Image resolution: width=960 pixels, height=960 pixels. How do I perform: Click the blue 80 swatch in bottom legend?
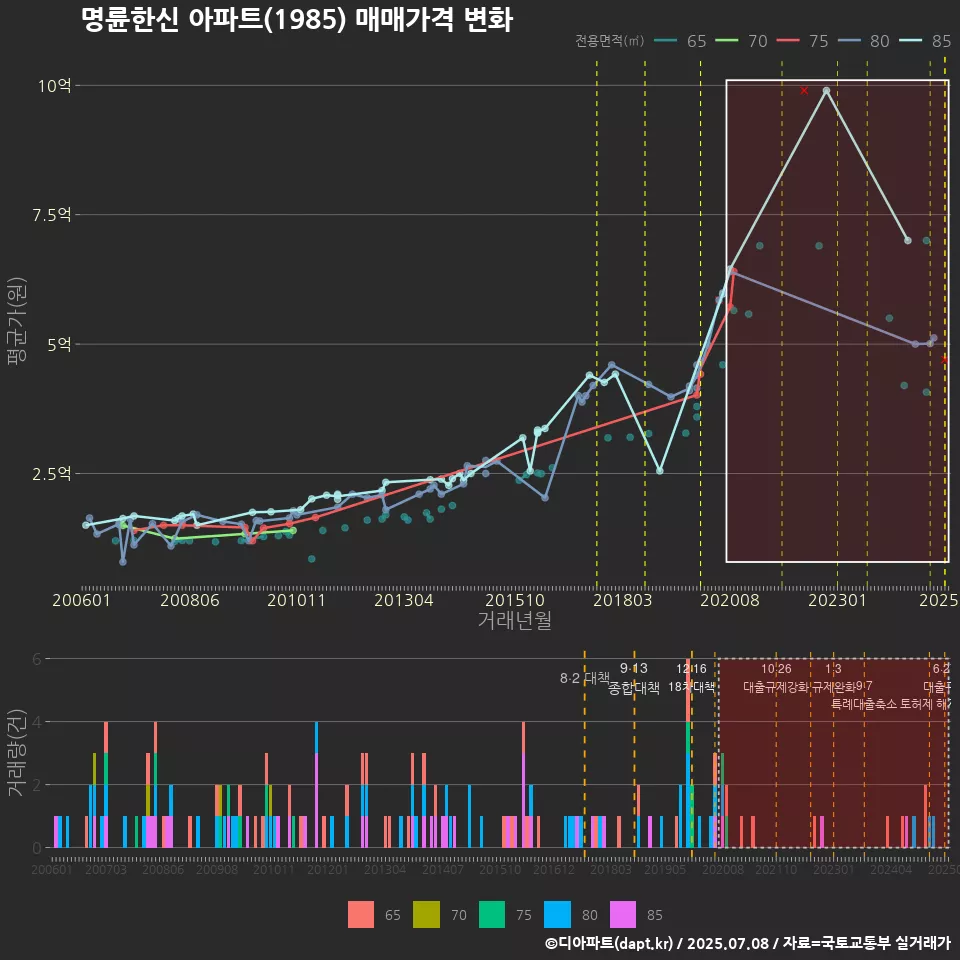557,915
